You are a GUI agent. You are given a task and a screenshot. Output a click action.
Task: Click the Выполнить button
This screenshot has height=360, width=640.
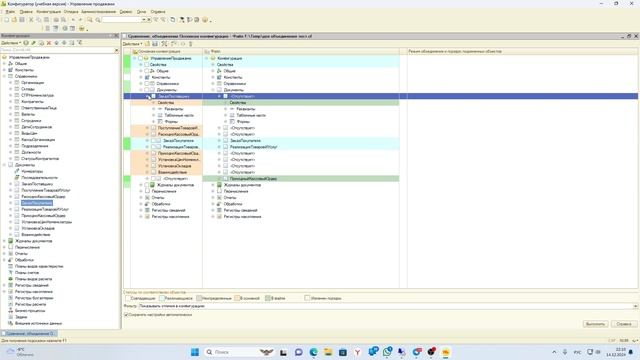pos(595,324)
